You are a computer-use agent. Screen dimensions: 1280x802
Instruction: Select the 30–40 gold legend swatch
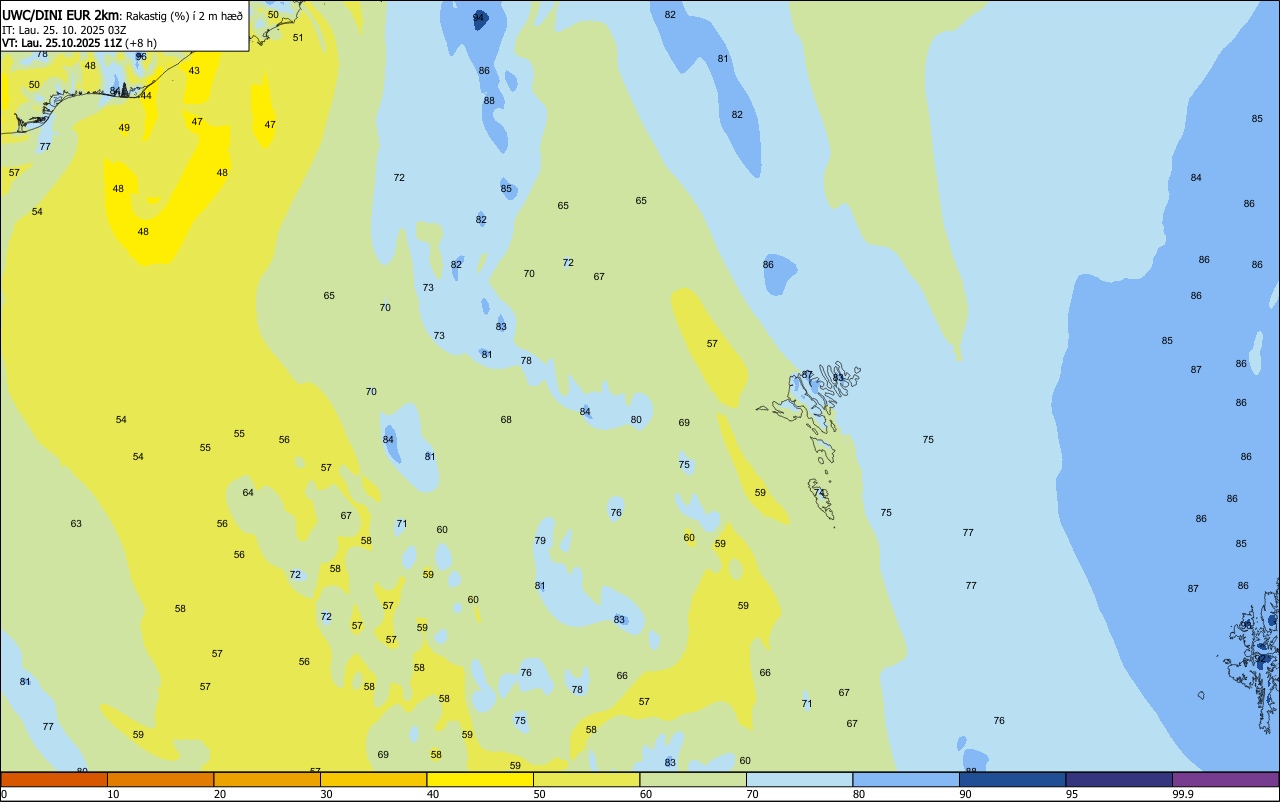coord(373,779)
